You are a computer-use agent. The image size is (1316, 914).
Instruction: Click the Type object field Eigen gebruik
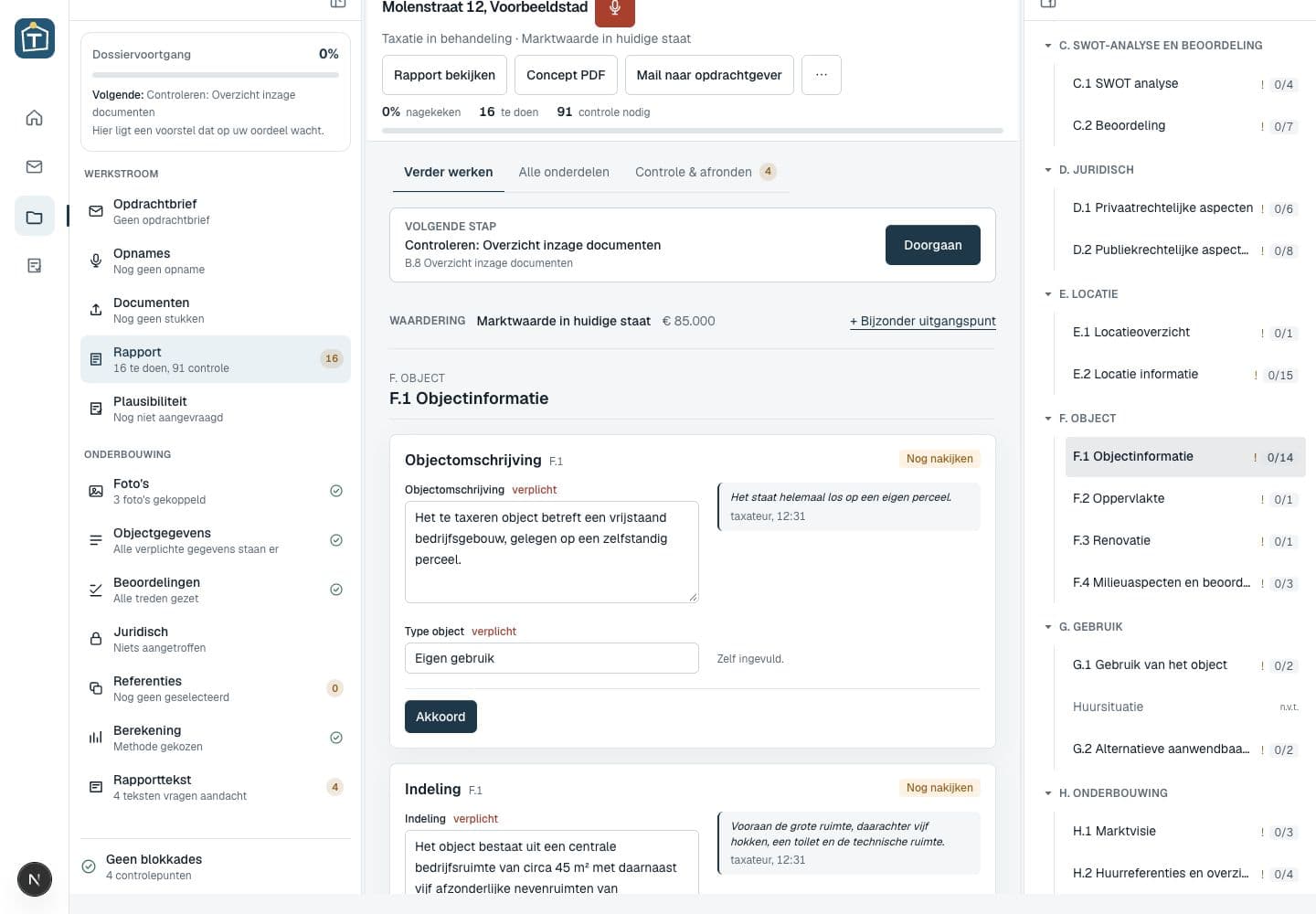coord(552,658)
